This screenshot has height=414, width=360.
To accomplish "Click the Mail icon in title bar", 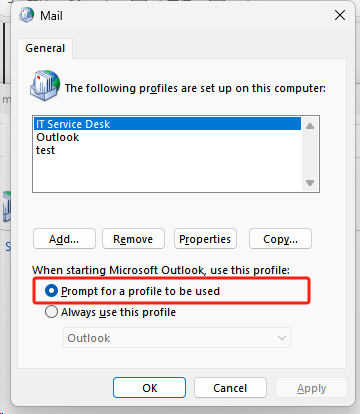I will tap(26, 15).
